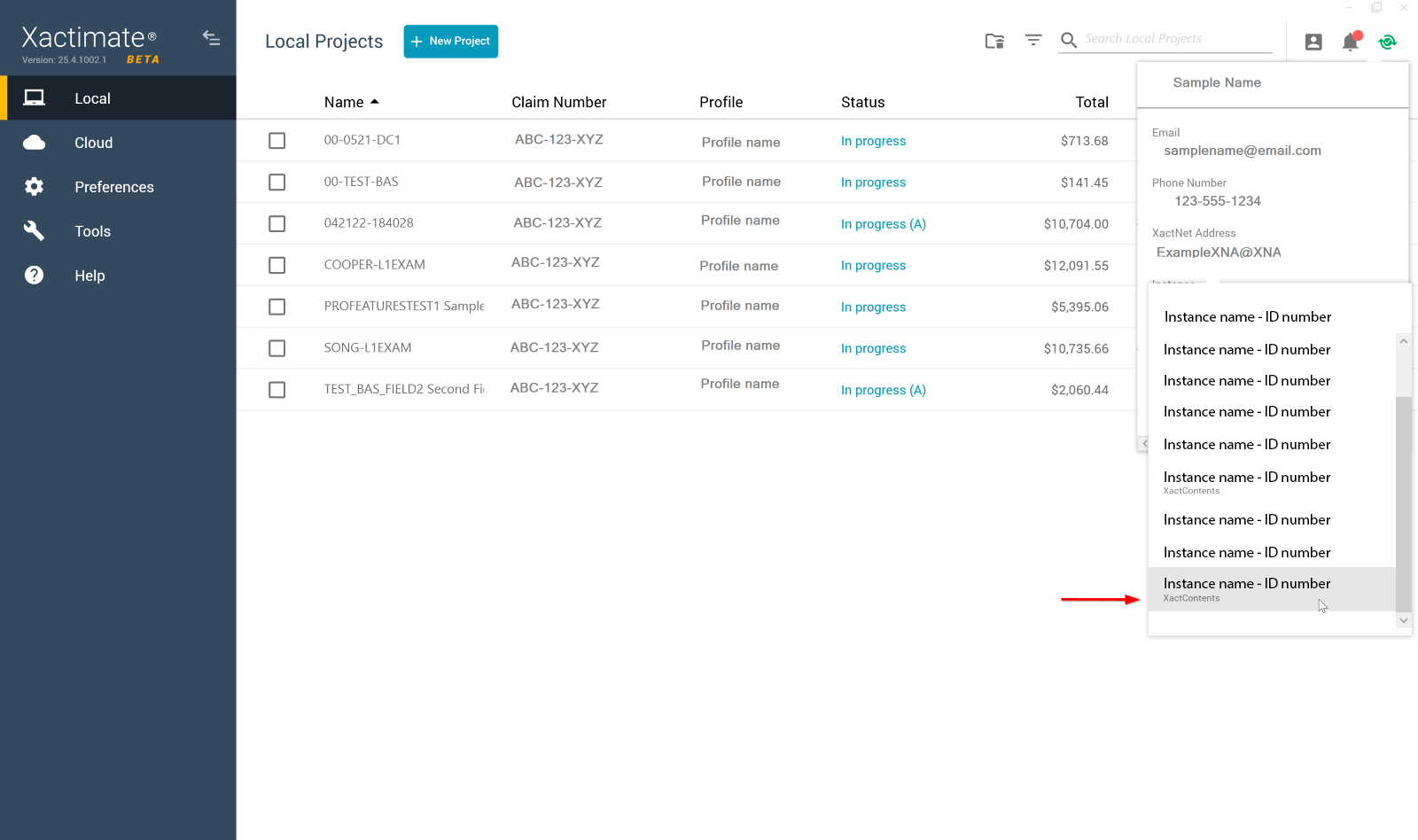Click the instance list scrollbar thumb

point(1404,503)
